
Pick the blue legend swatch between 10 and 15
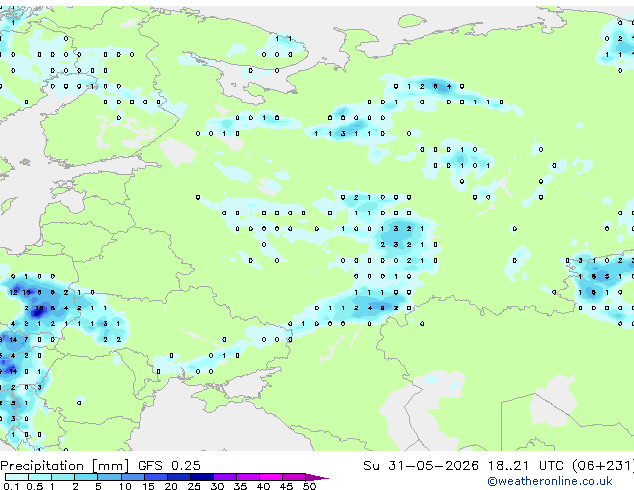click(x=133, y=477)
